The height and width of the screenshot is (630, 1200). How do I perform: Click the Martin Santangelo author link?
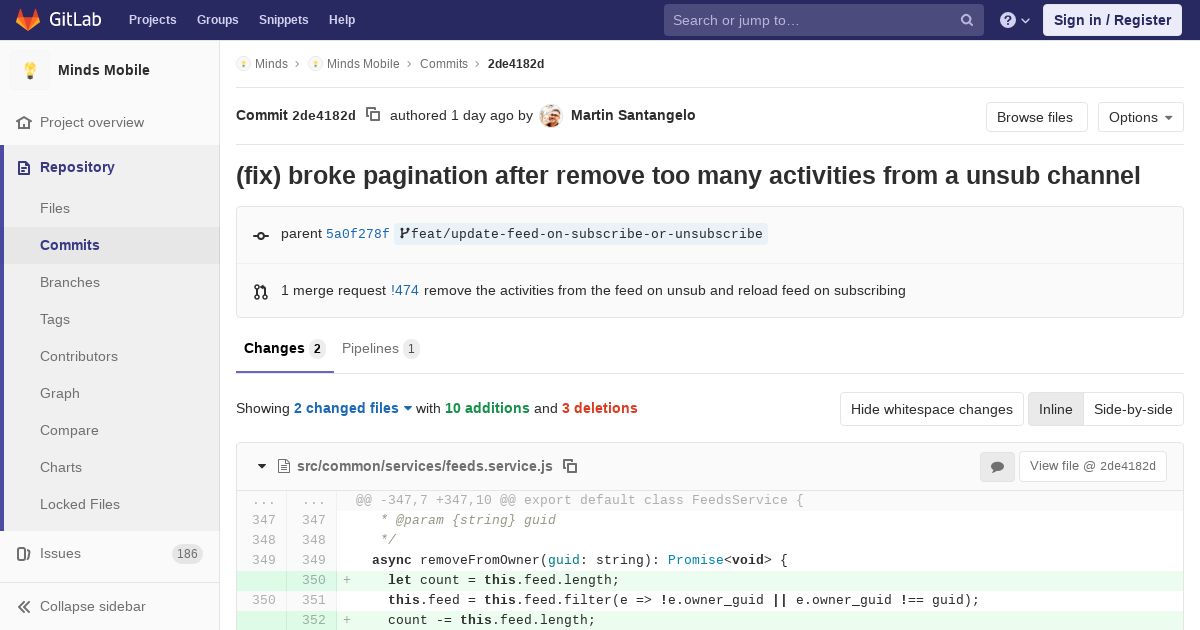tap(633, 115)
